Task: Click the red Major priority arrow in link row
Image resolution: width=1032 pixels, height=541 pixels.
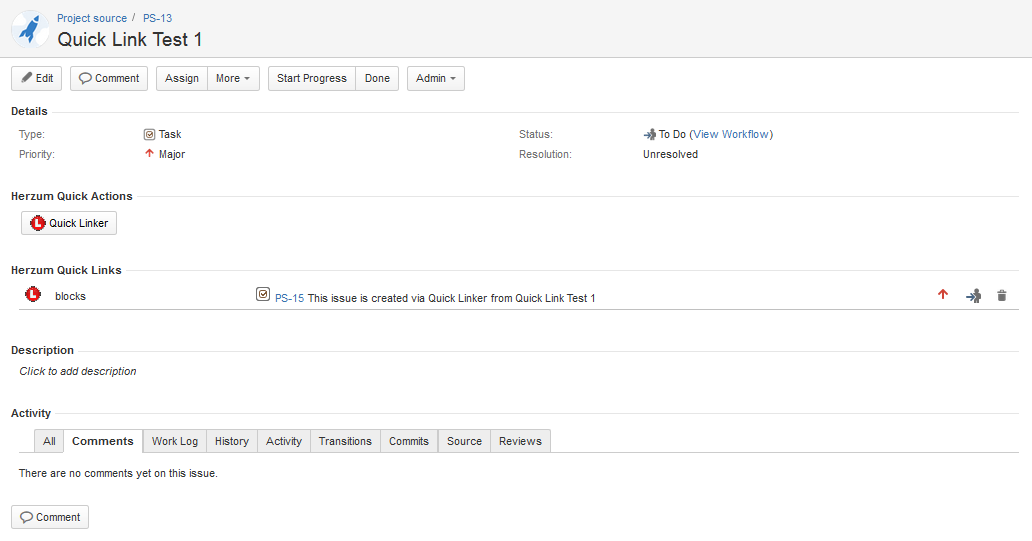Action: pos(942,295)
